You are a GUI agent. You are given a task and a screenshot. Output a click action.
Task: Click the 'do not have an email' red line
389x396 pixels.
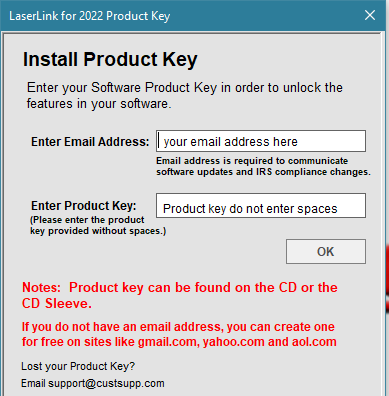(178, 327)
